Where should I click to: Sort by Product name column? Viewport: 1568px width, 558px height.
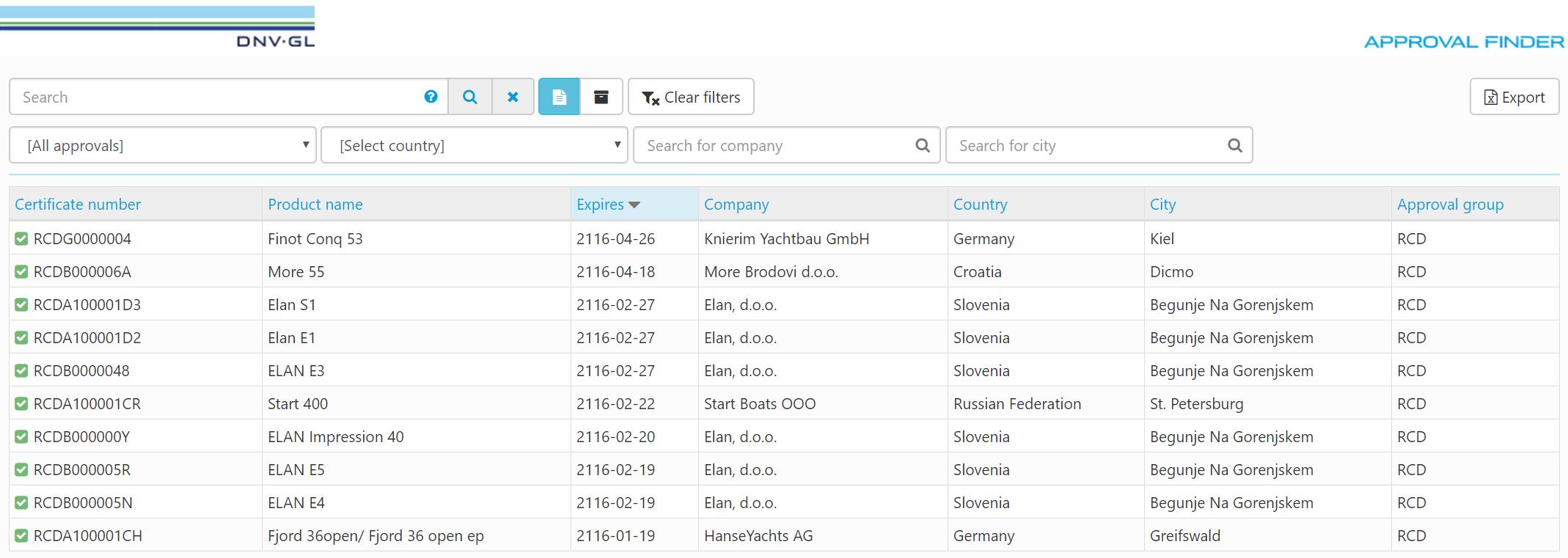[315, 205]
